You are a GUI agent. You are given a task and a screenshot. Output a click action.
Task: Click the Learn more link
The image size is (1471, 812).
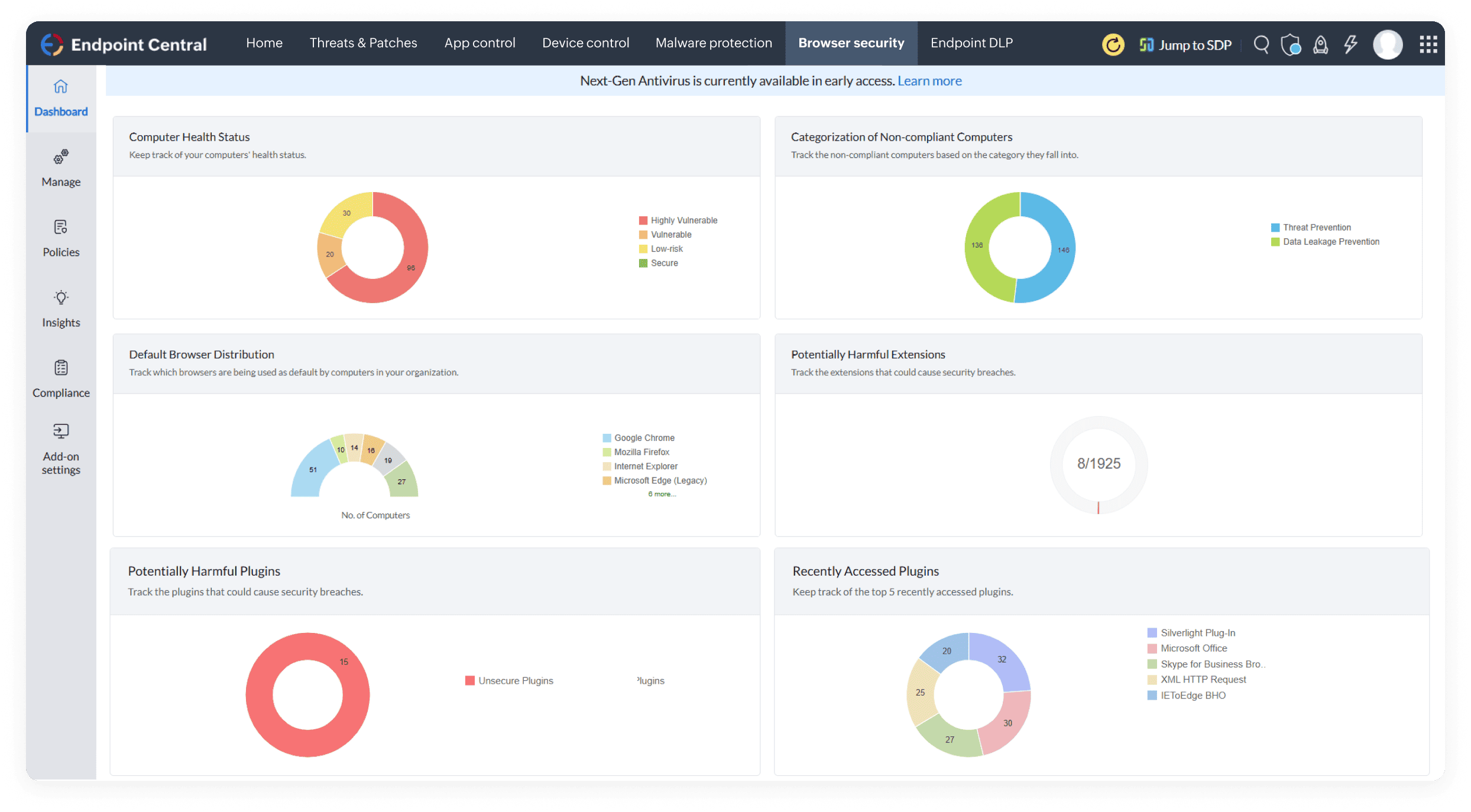click(929, 81)
